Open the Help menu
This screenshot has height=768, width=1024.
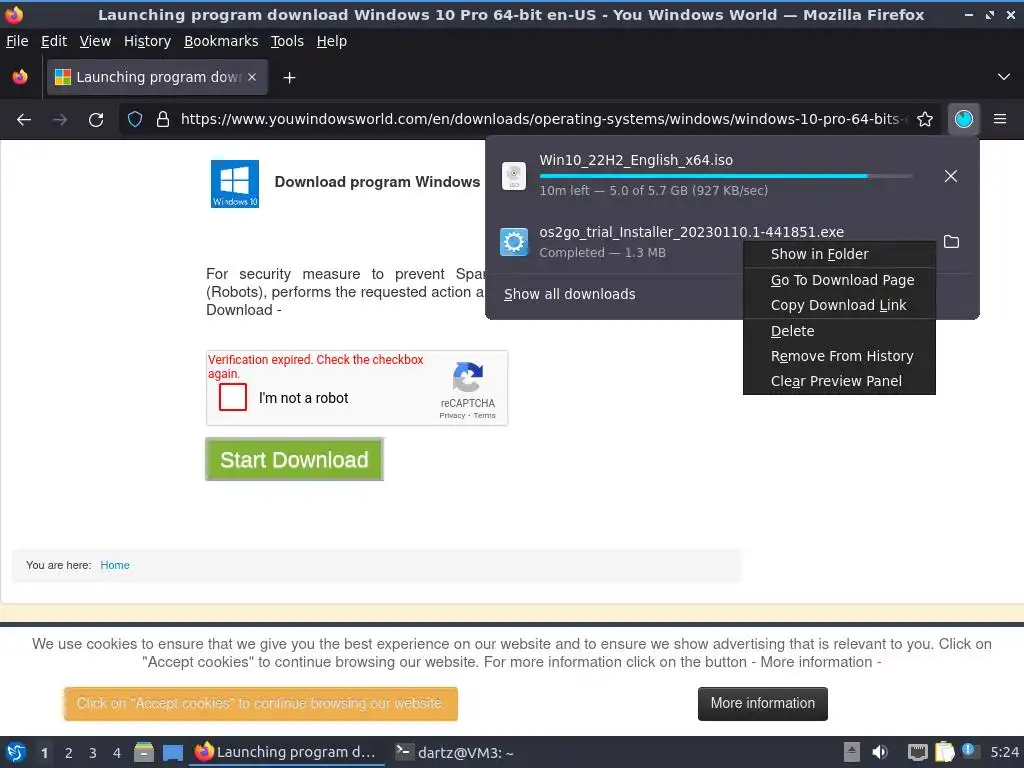(332, 41)
